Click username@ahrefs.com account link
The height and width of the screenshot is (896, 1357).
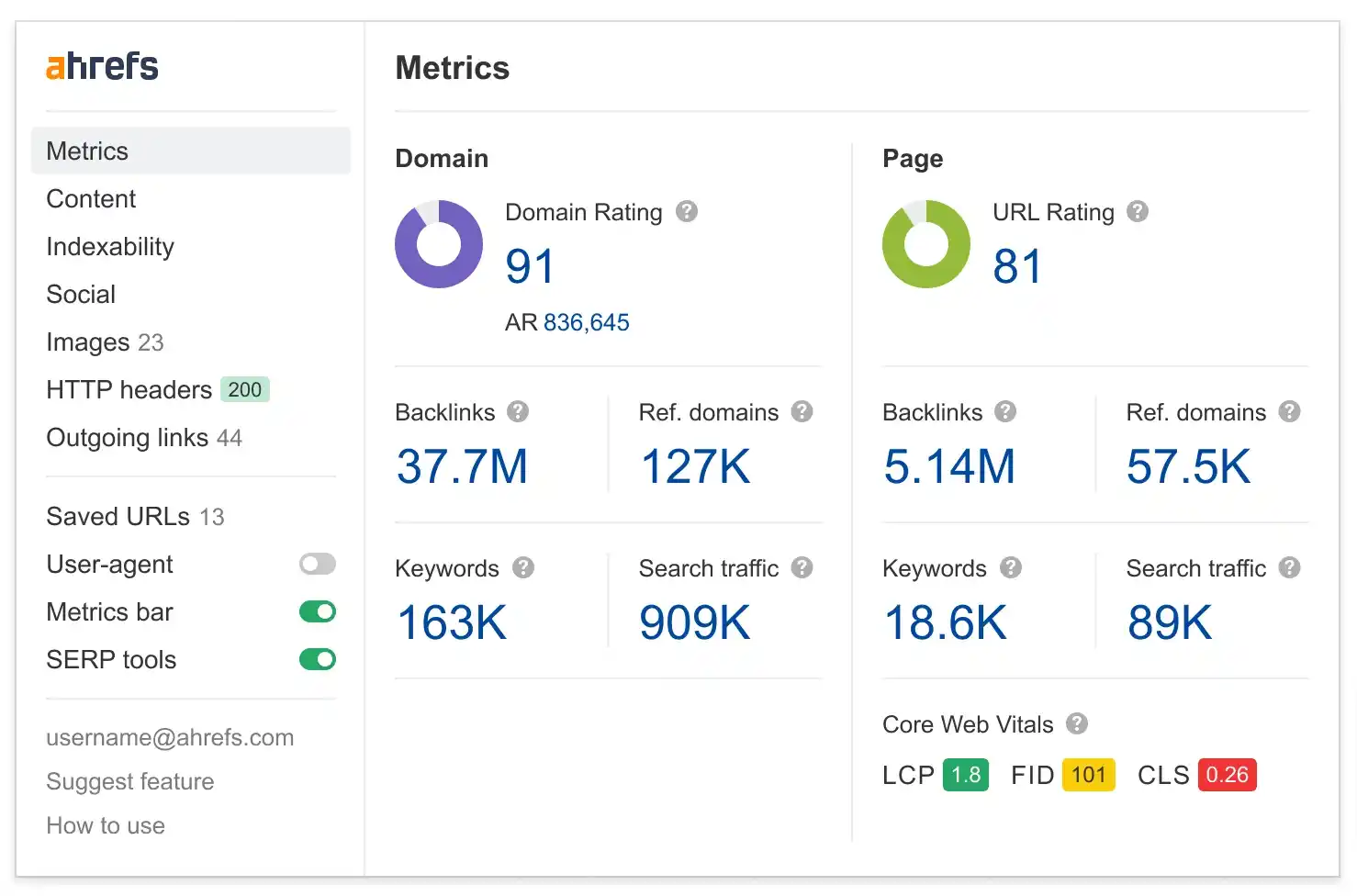pos(170,737)
